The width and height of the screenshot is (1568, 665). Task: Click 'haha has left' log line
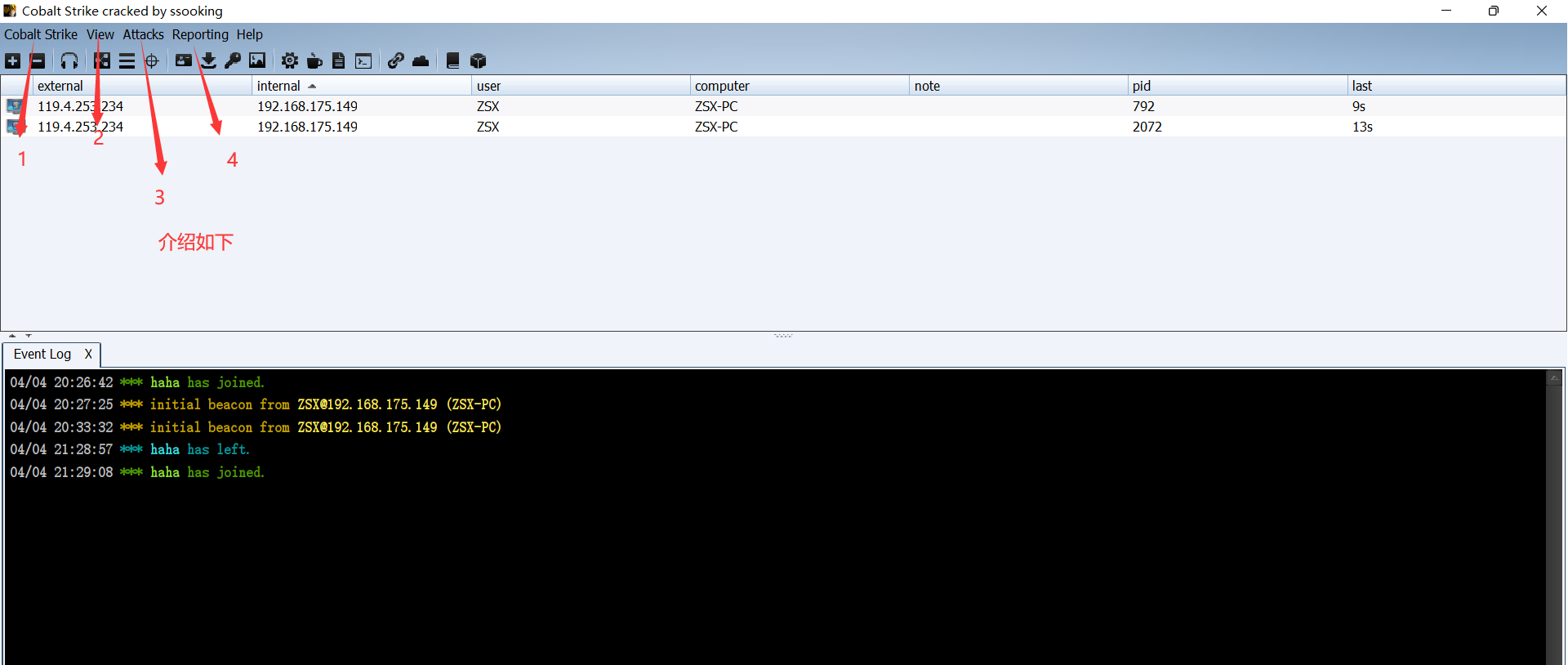coord(130,449)
